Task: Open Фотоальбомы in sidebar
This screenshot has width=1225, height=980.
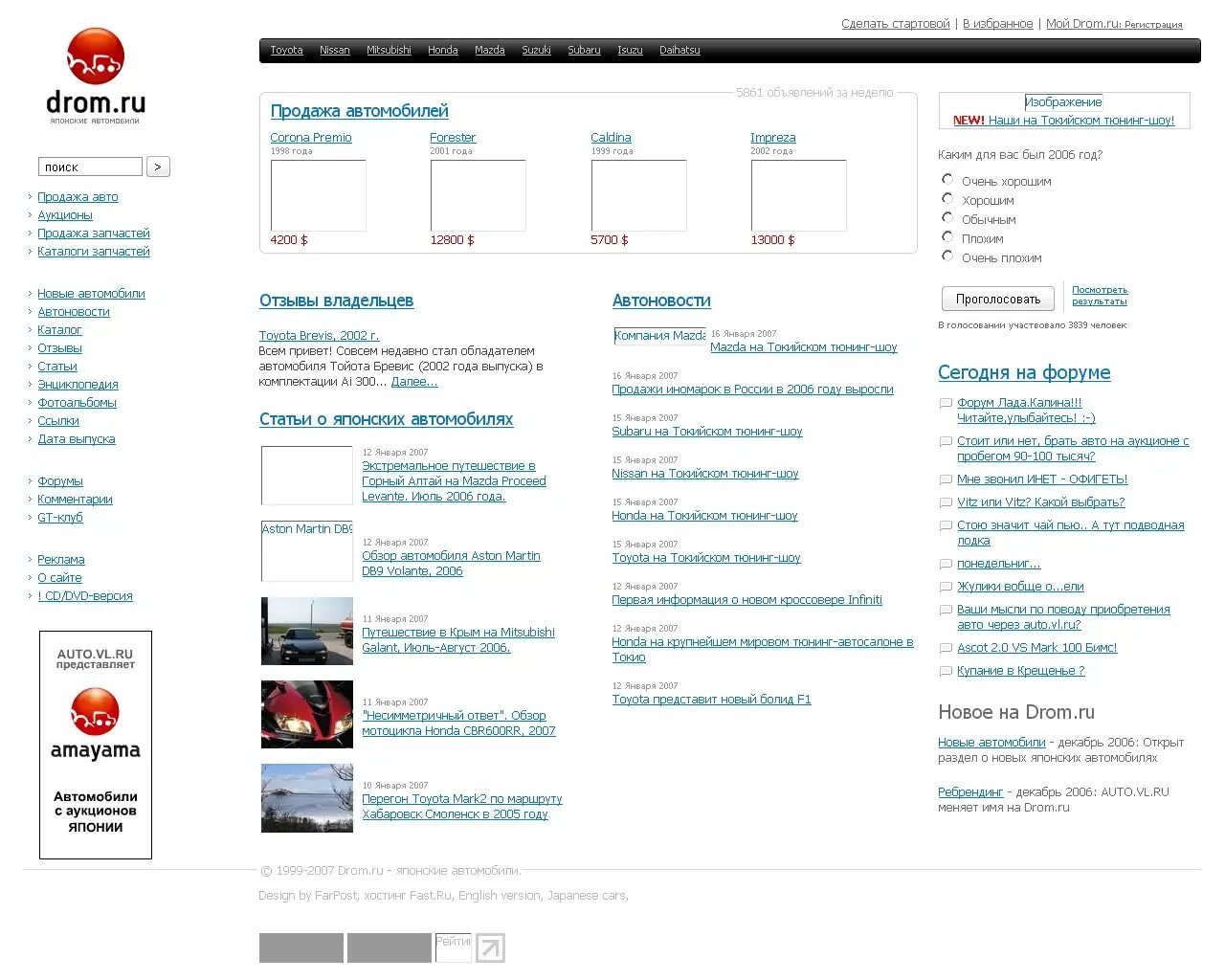Action: coord(77,403)
